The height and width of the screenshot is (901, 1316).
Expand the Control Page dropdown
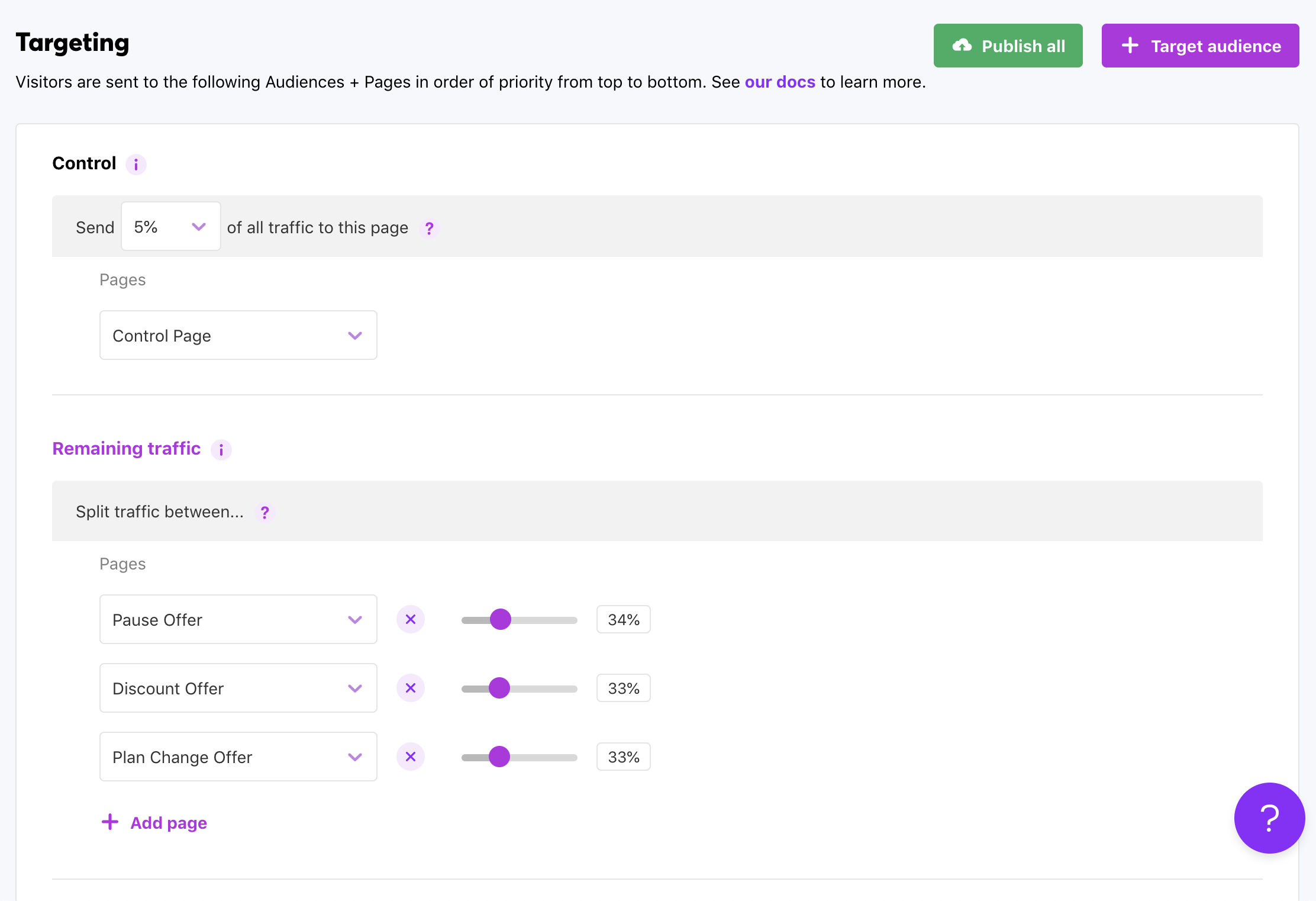[238, 336]
